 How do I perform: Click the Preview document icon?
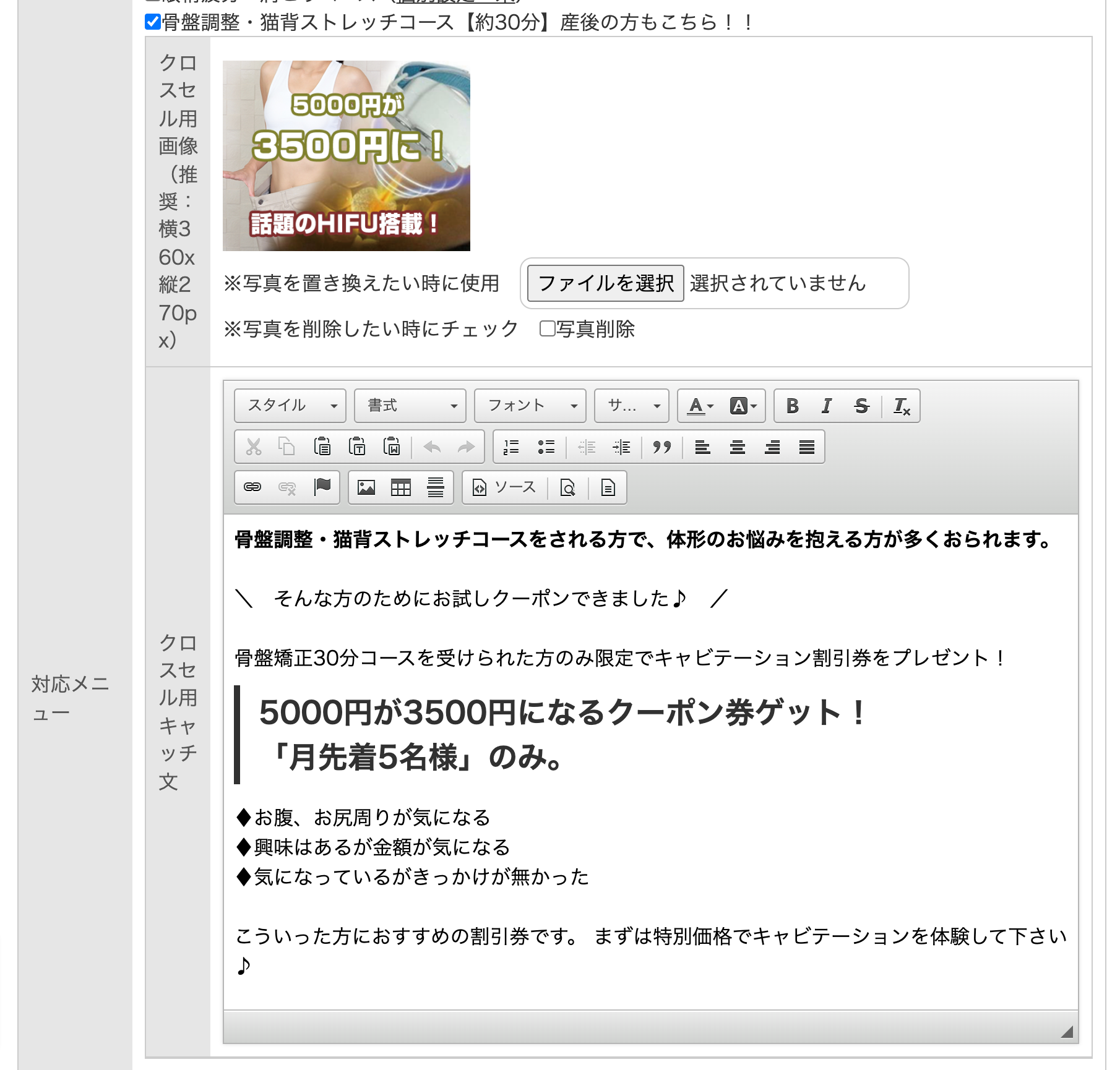pos(567,487)
